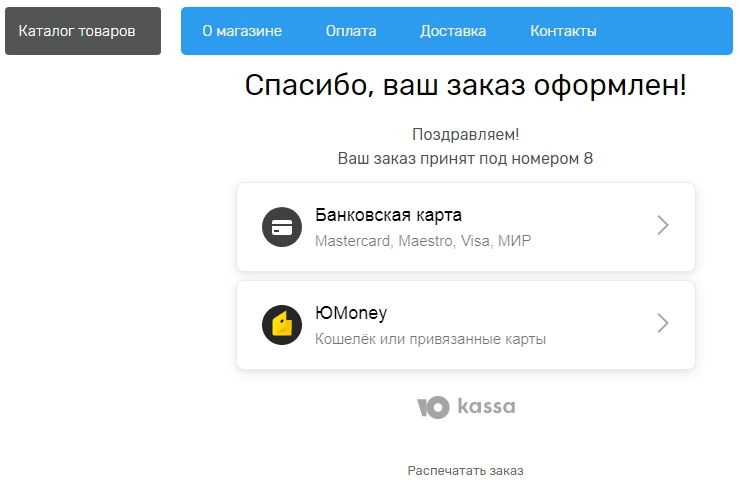Image resolution: width=740 pixels, height=484 pixels.
Task: Click the order number 8 text line
Action: 465,159
